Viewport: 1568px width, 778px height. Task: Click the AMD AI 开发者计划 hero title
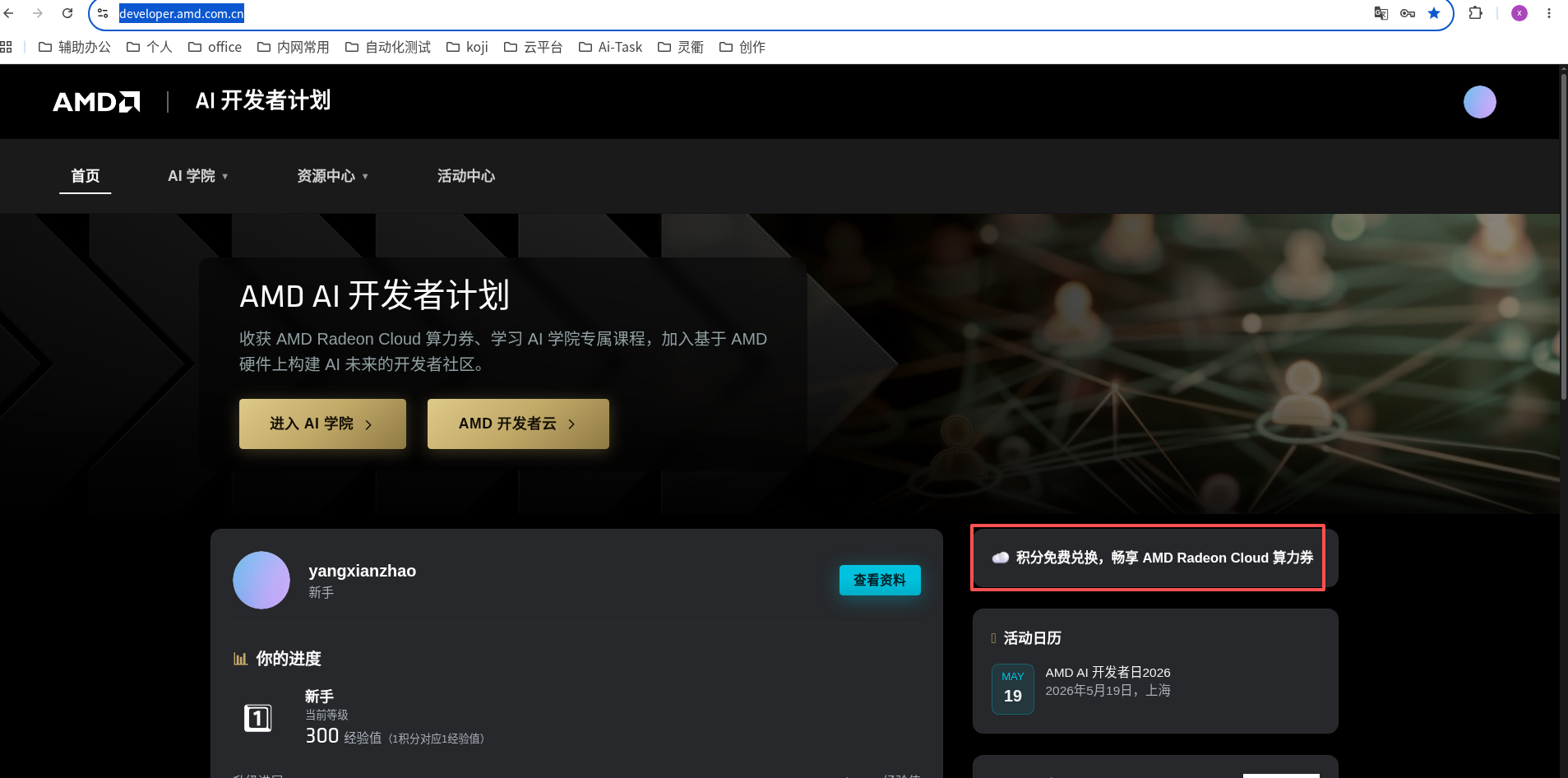coord(375,295)
